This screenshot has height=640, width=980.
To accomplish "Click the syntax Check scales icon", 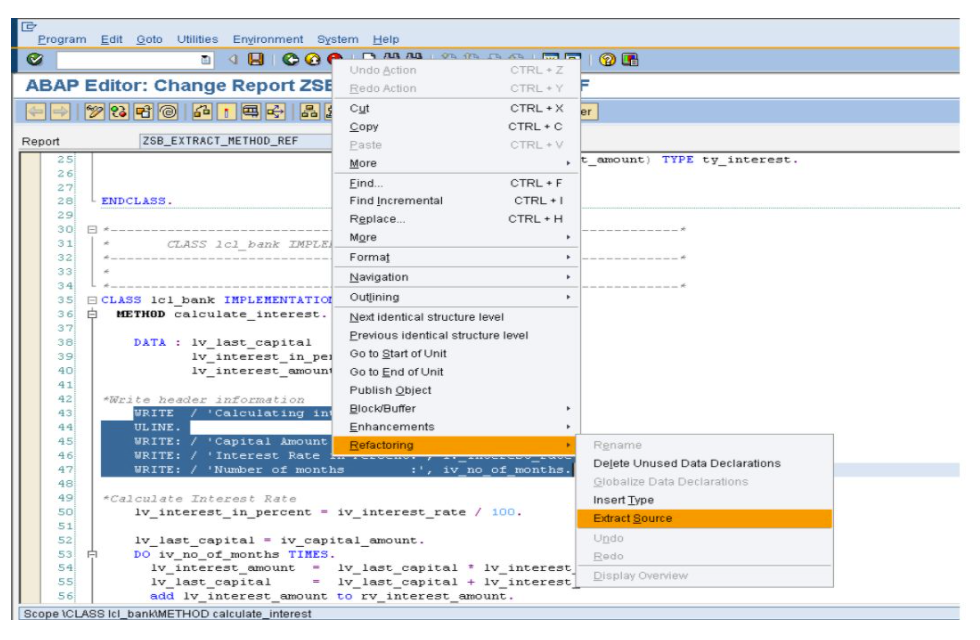I will click(201, 112).
